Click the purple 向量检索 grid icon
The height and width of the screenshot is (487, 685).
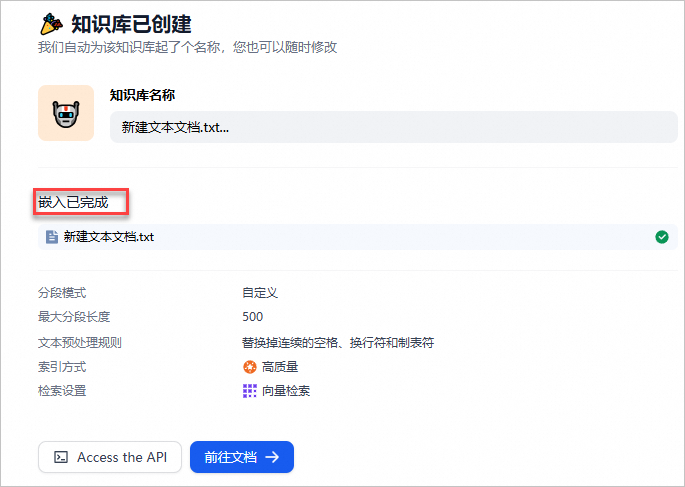point(250,391)
